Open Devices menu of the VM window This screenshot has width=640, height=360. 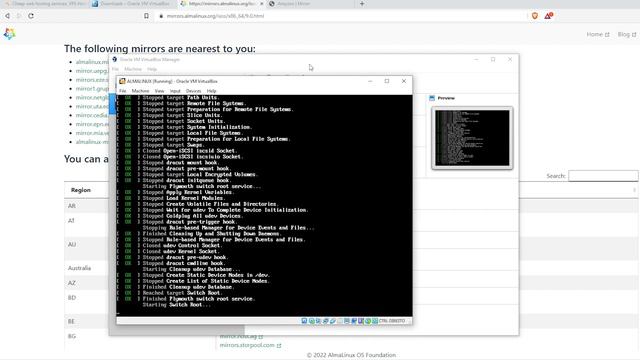pos(193,91)
